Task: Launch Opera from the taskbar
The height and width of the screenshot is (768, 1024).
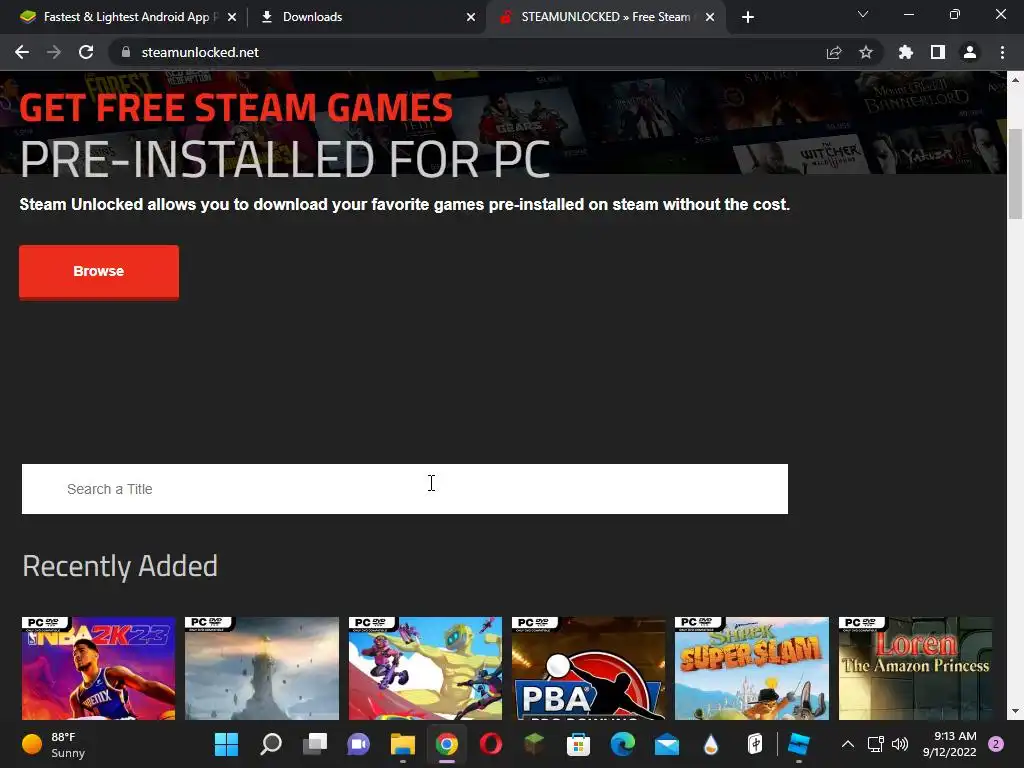Action: click(490, 744)
